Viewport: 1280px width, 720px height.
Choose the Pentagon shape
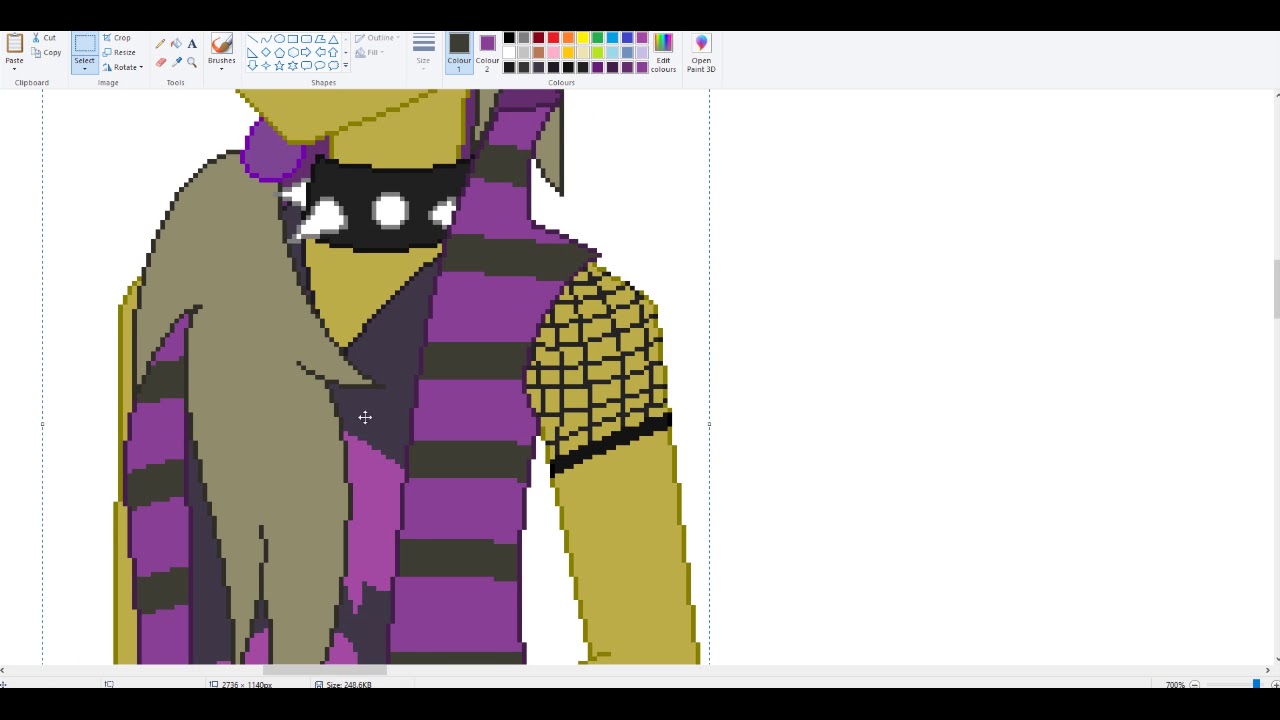click(279, 52)
